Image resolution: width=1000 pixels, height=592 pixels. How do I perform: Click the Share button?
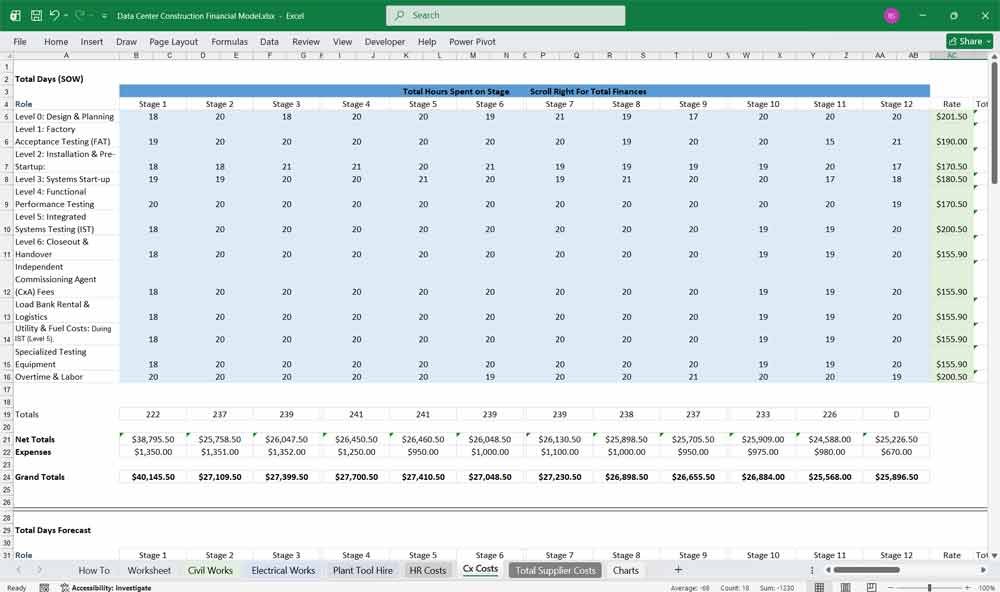tap(969, 41)
